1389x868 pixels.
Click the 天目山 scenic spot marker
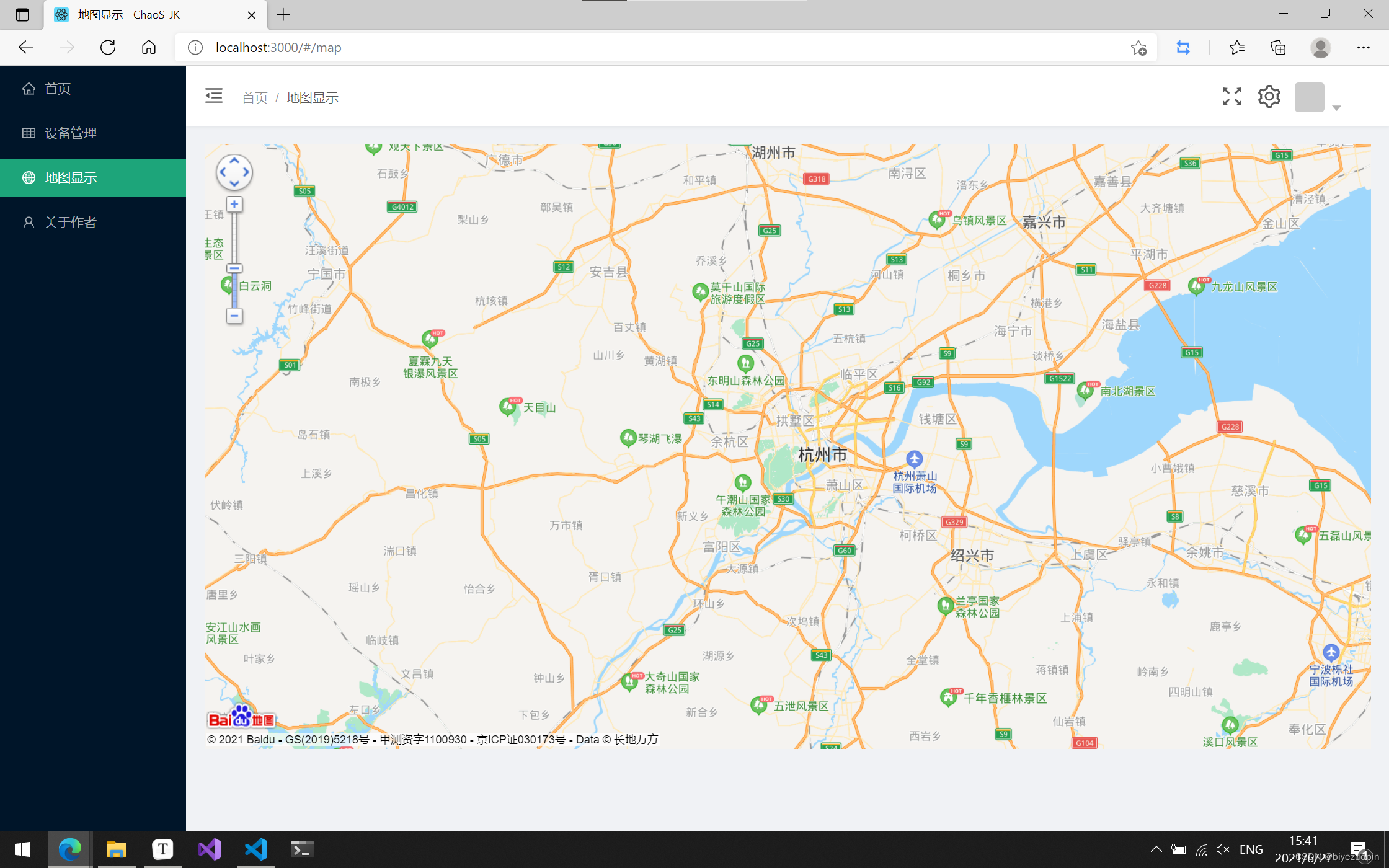point(508,407)
